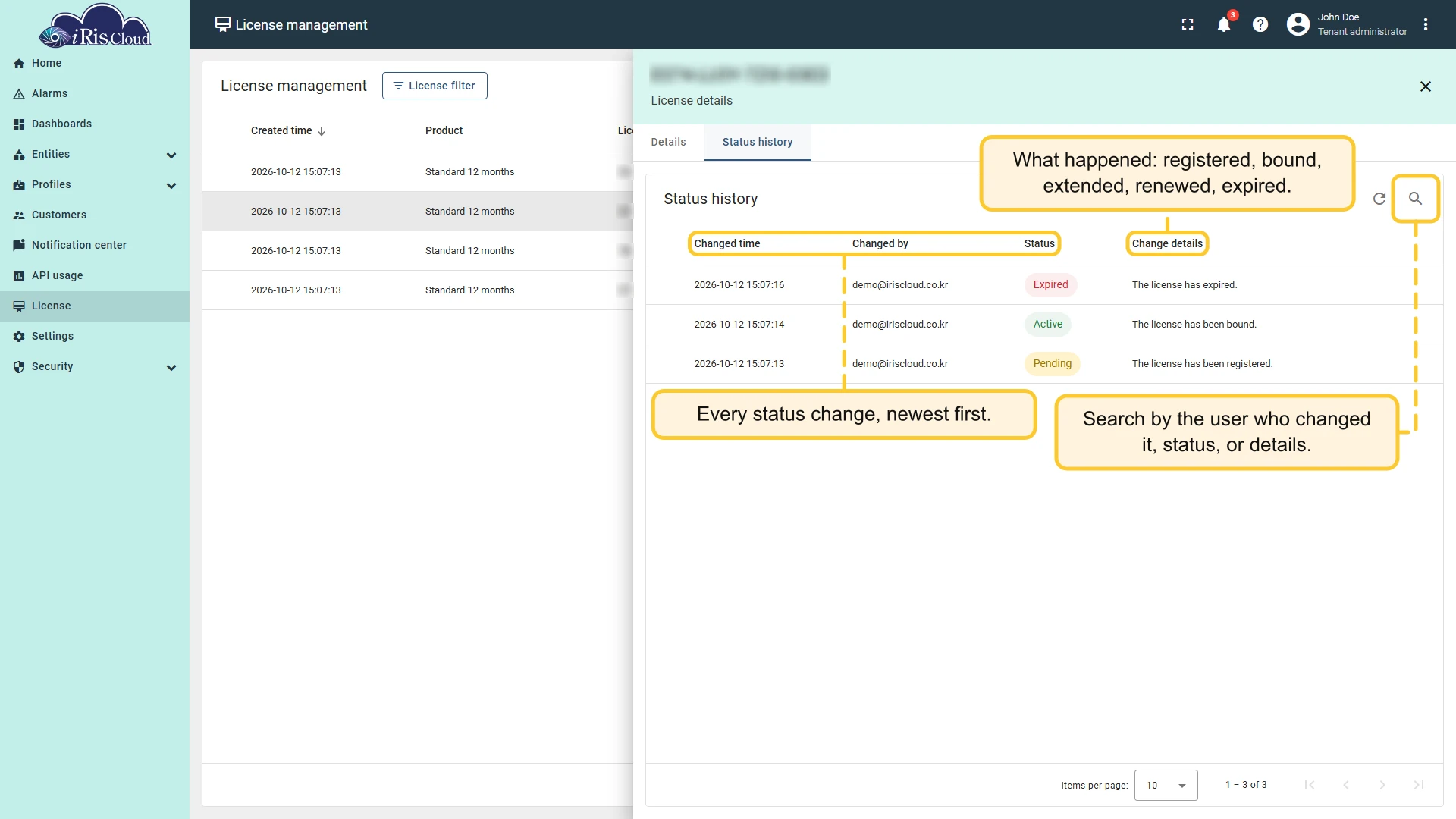Sort by the Product column header

click(444, 130)
